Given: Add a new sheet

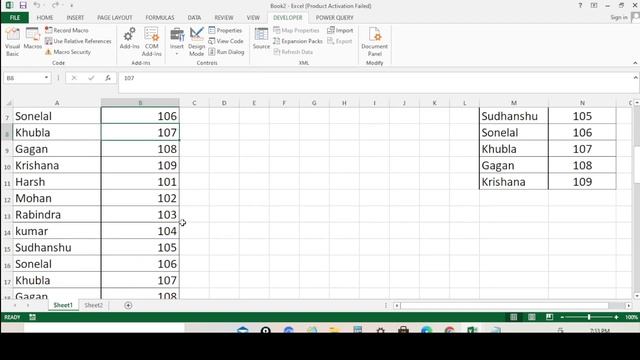Looking at the screenshot, I should (x=128, y=305).
